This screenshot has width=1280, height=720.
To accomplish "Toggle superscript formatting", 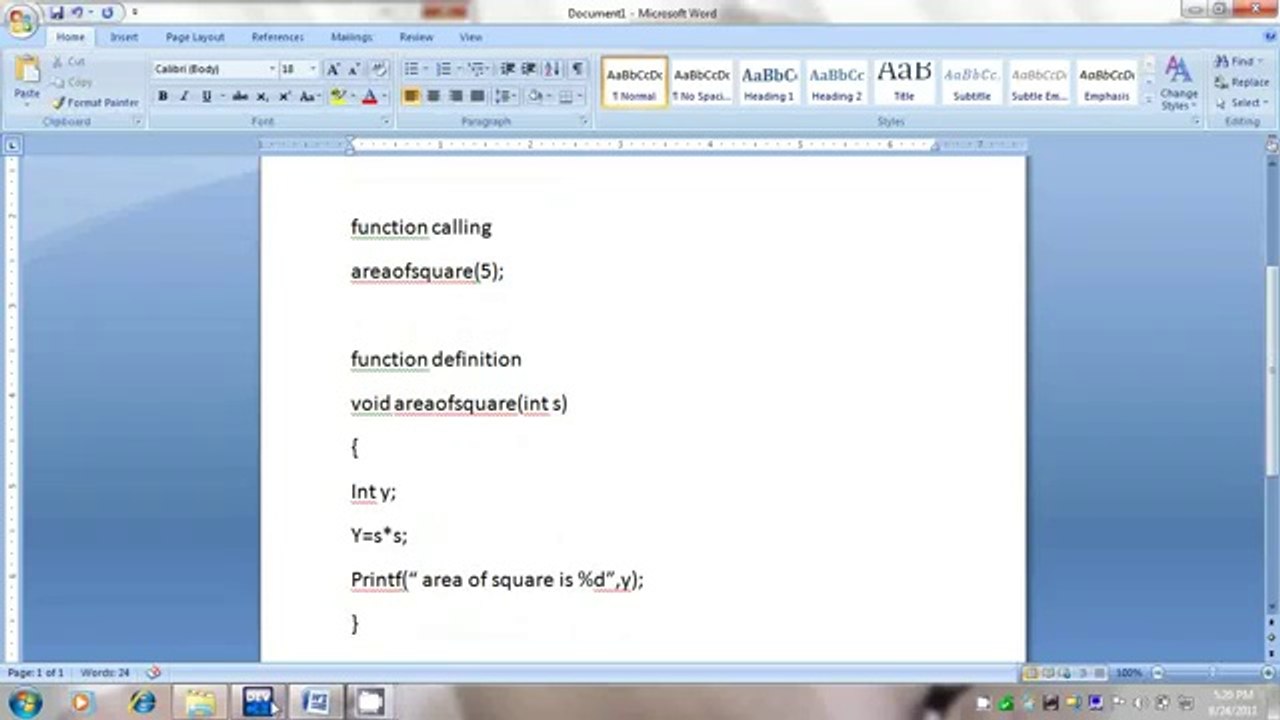I will tap(284, 96).
